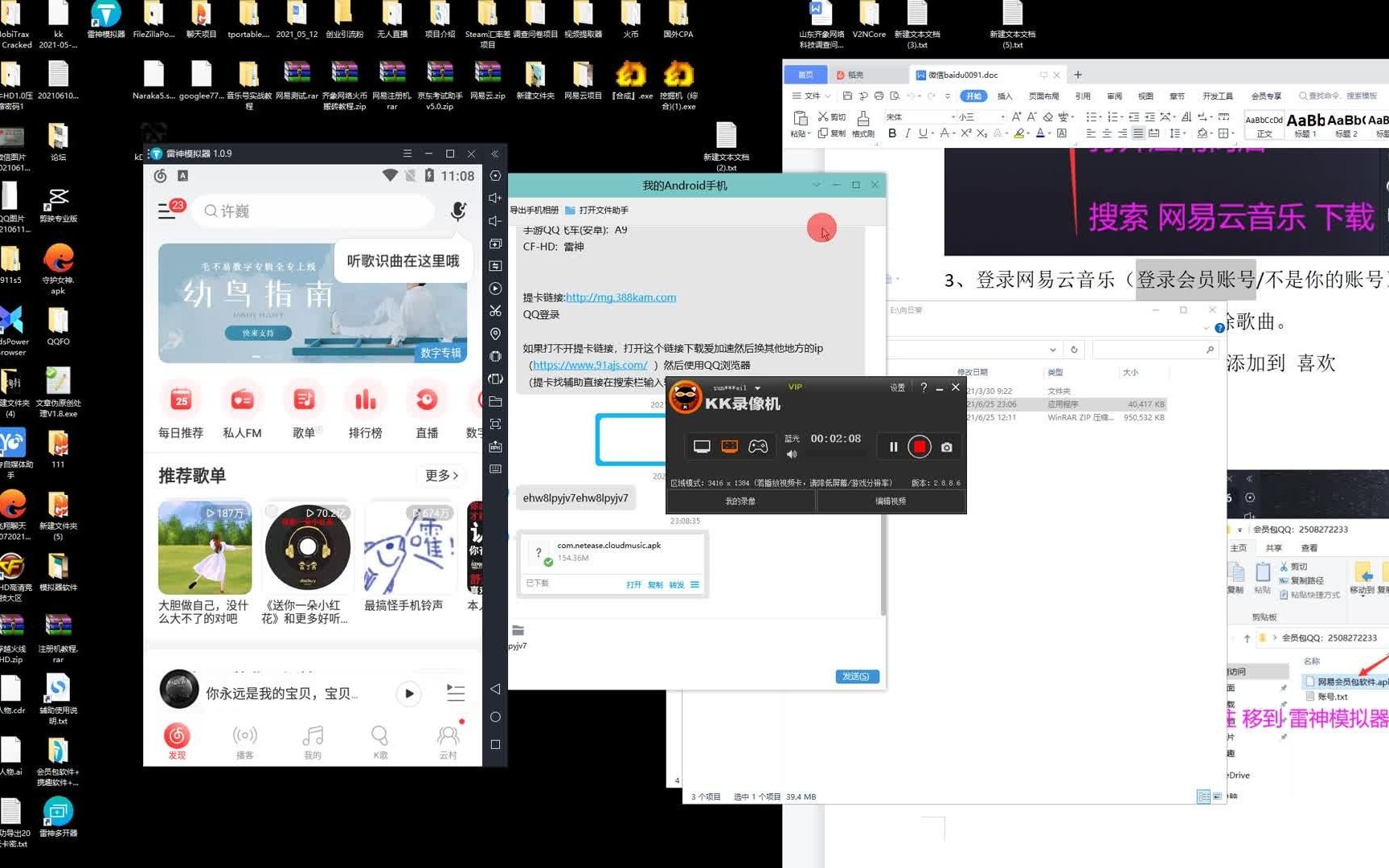Open the font name 宋体 dropdown

953,117
